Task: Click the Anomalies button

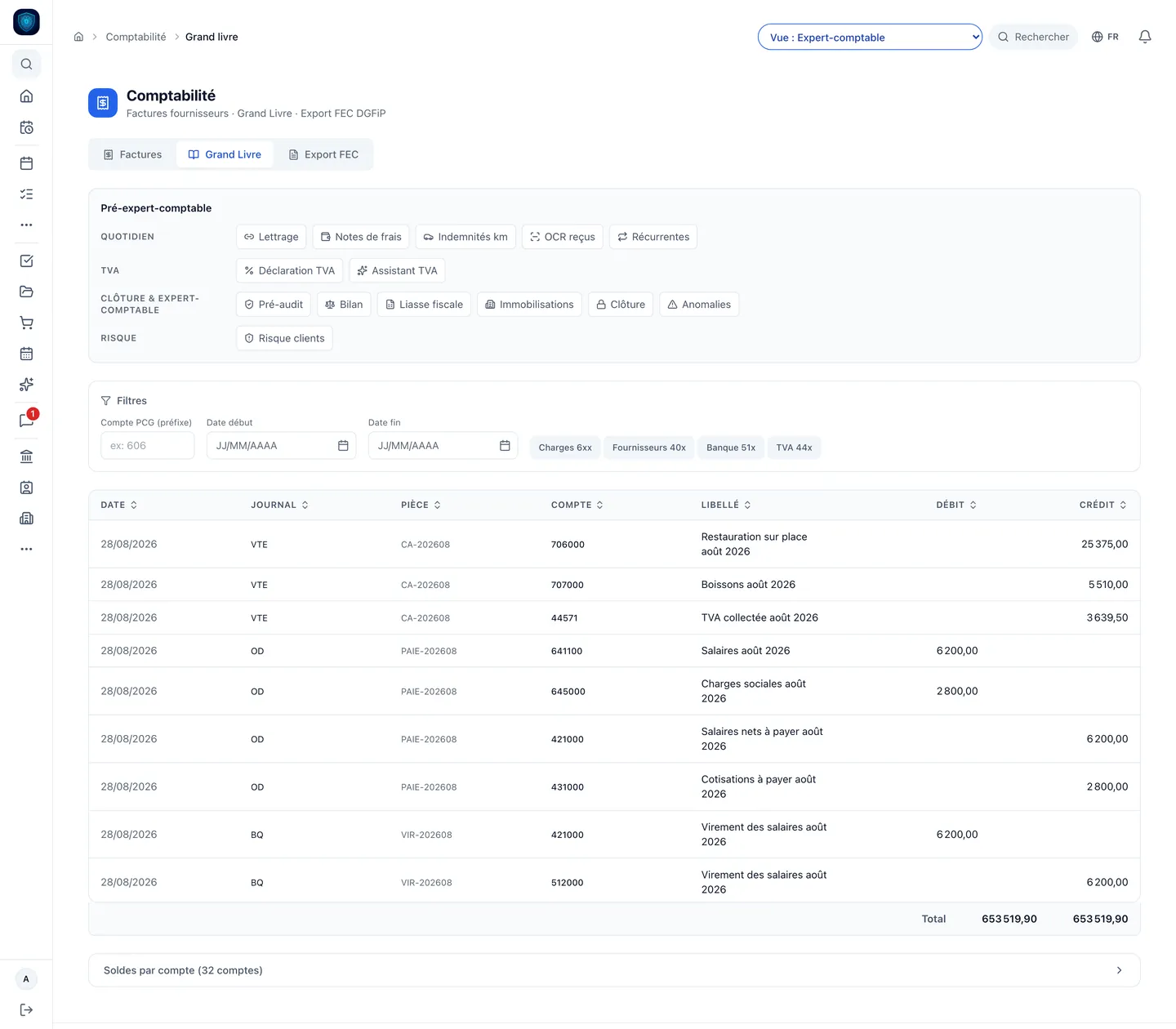Action: (x=699, y=305)
